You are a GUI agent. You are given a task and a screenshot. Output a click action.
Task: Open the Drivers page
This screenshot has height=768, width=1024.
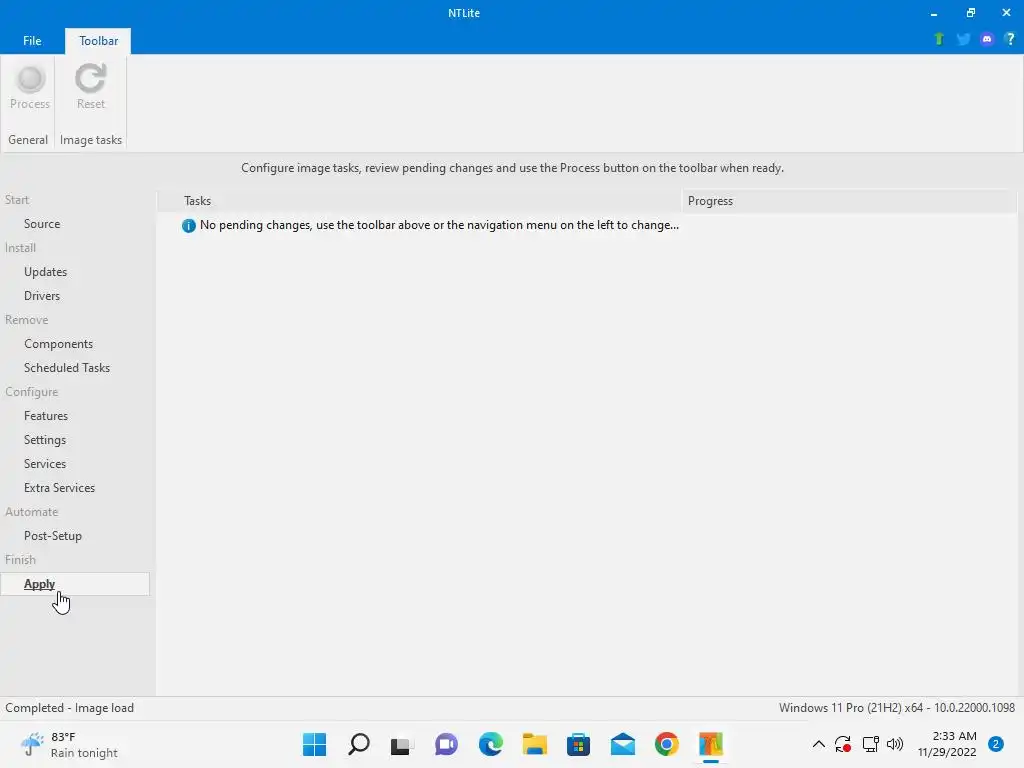42,296
